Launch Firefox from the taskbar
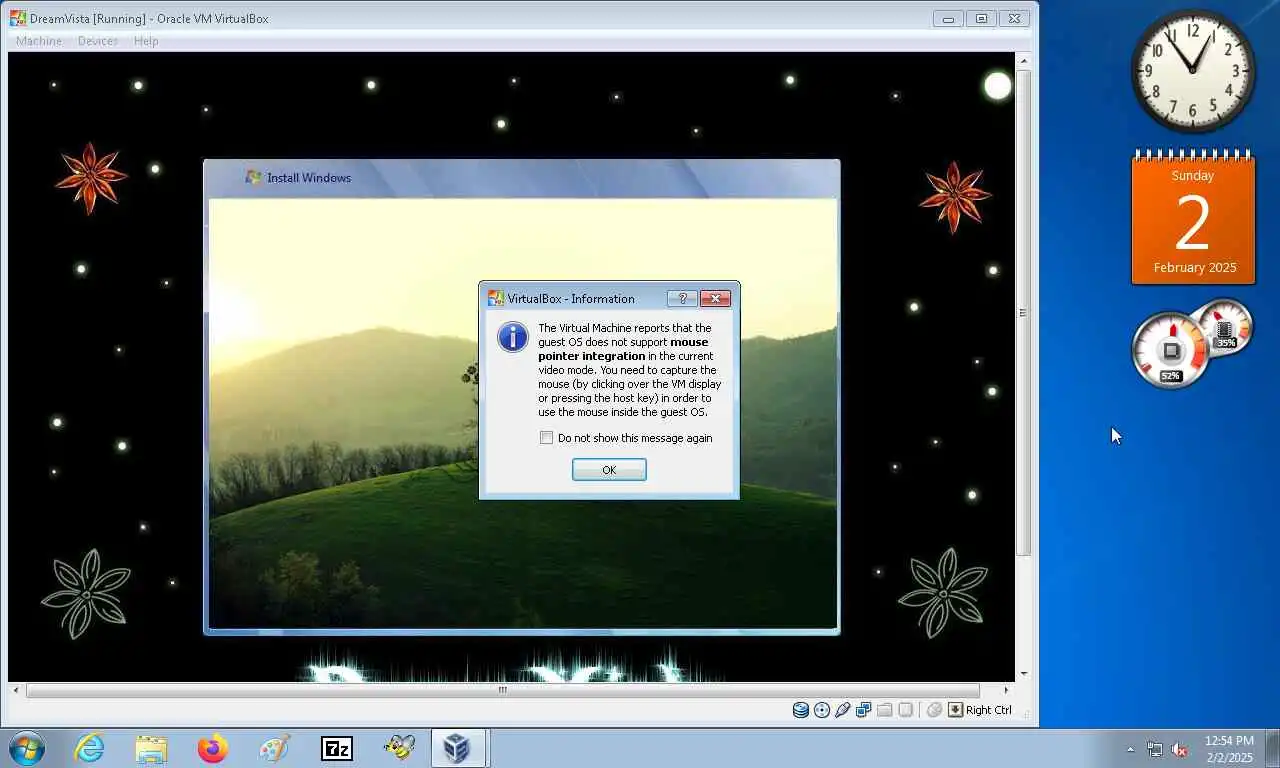Image resolution: width=1280 pixels, height=768 pixels. click(x=212, y=748)
